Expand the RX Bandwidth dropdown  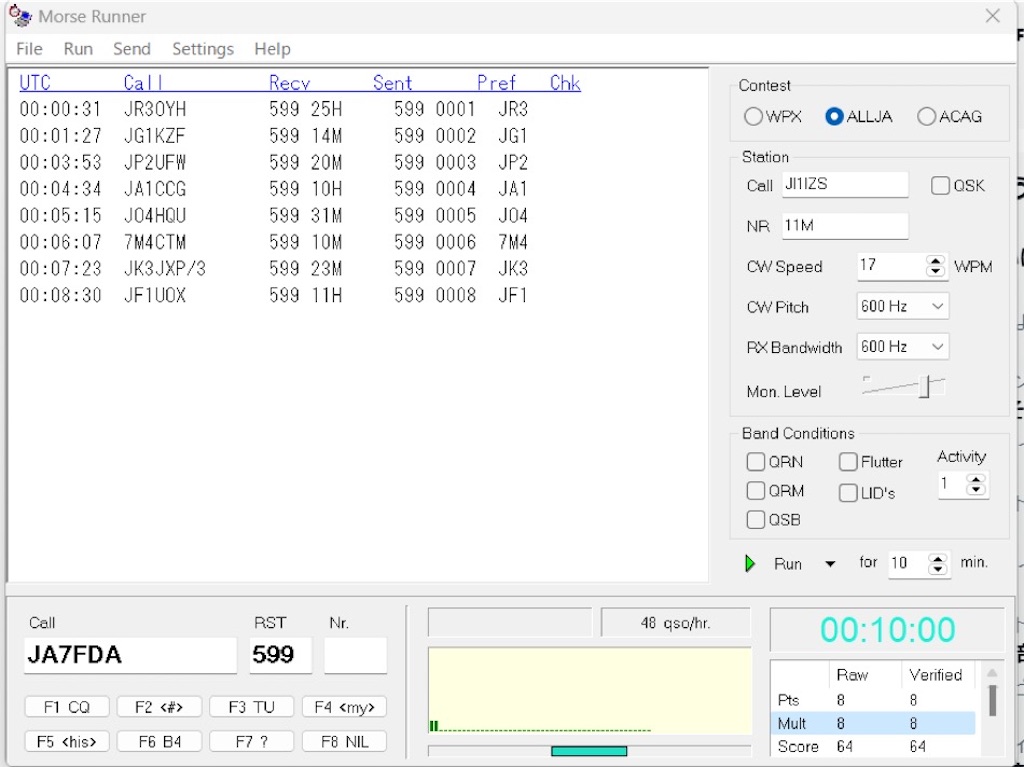click(x=937, y=347)
